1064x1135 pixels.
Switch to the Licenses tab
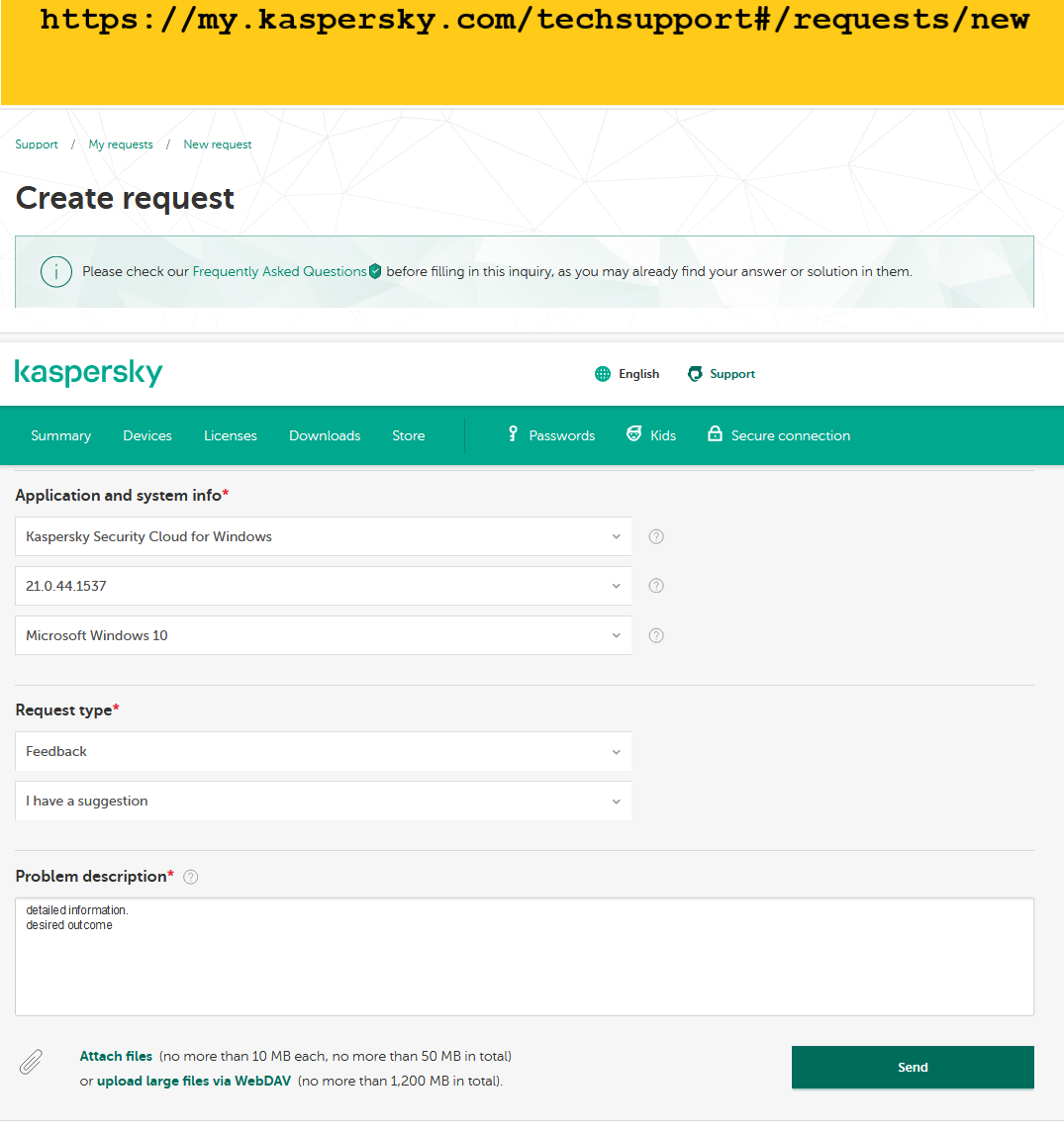tap(231, 435)
